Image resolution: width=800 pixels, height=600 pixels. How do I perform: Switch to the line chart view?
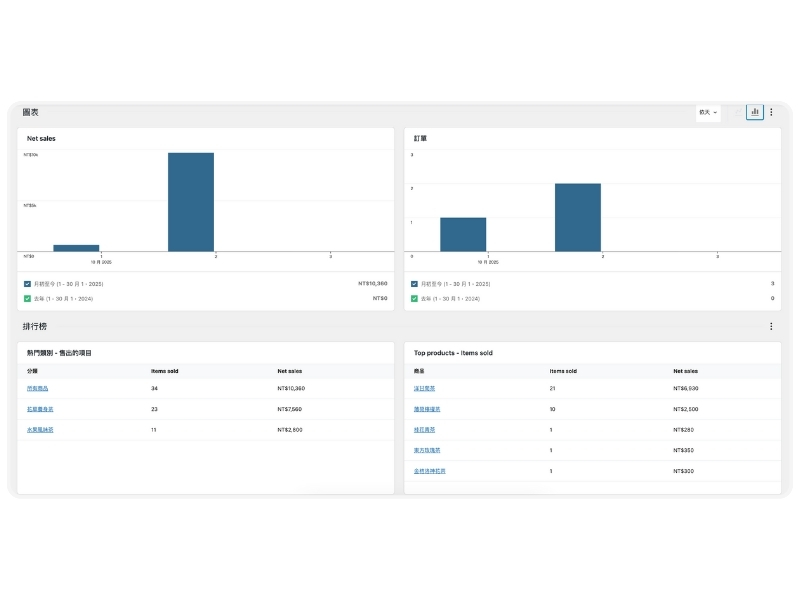tap(737, 112)
